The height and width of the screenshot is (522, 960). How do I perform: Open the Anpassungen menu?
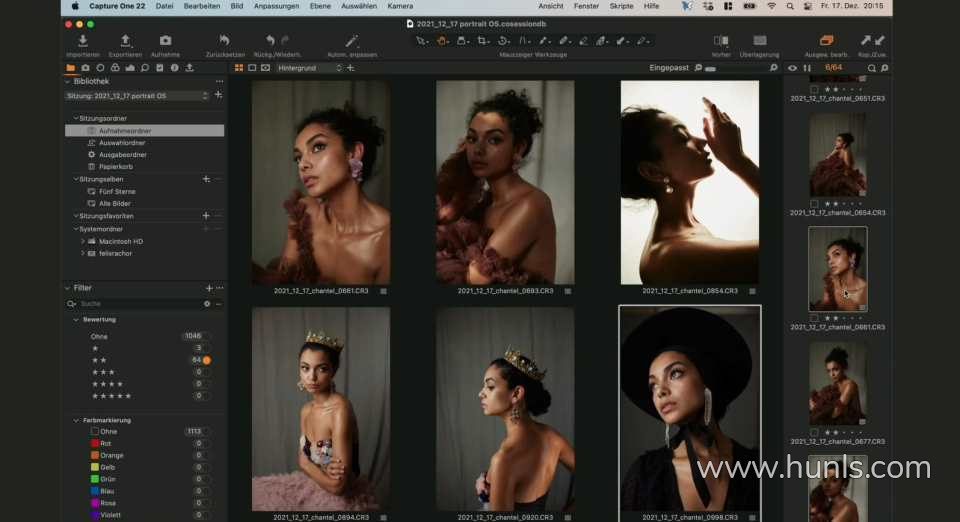pyautogui.click(x=276, y=6)
